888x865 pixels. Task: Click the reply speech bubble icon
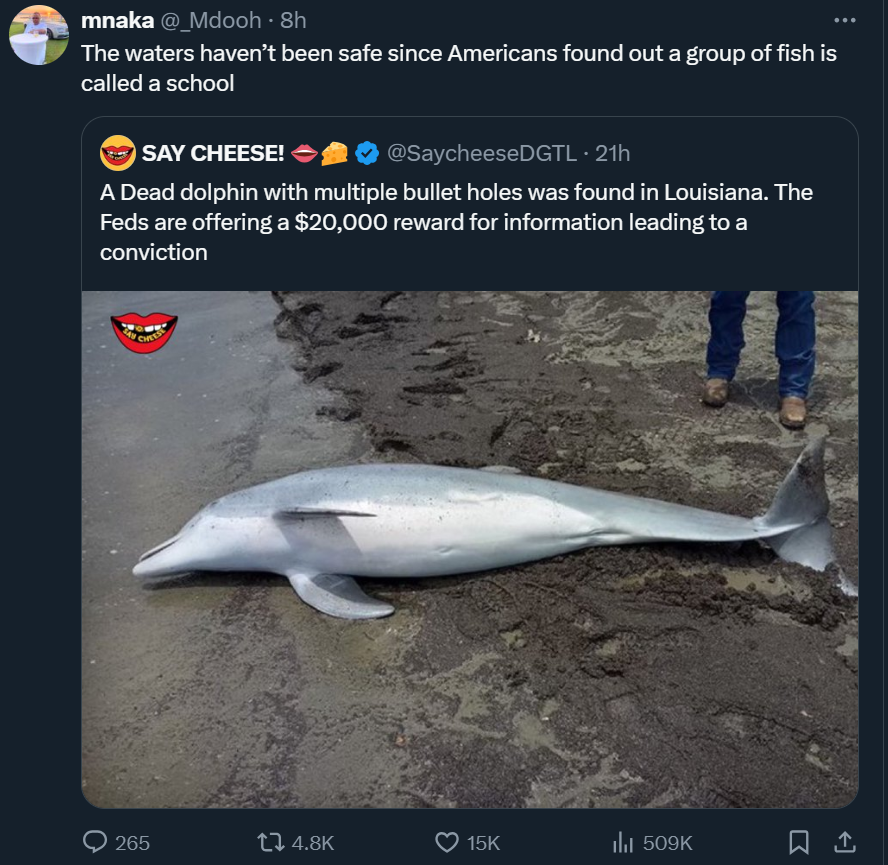coord(97,843)
